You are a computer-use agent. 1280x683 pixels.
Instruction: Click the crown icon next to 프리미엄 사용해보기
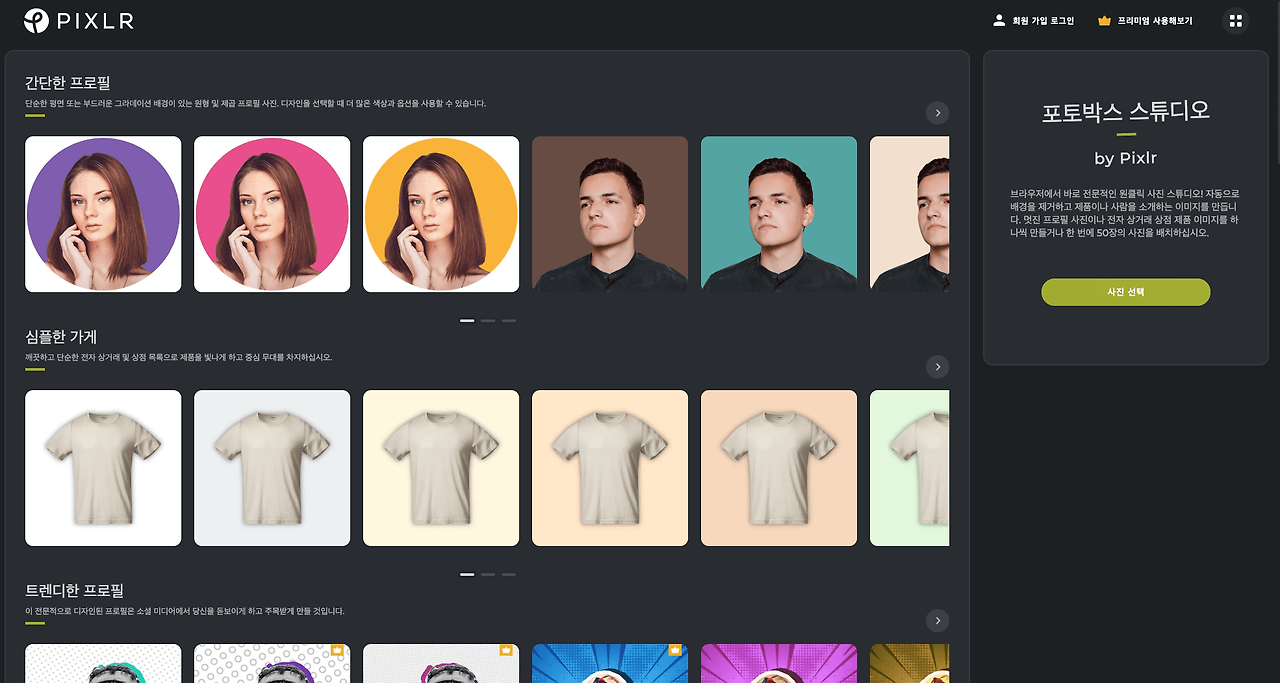tap(1104, 20)
